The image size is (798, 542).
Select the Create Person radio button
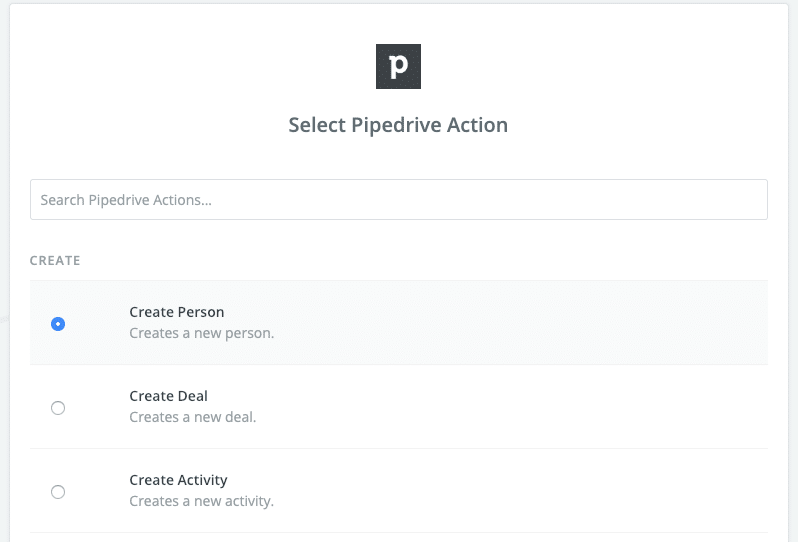point(58,324)
